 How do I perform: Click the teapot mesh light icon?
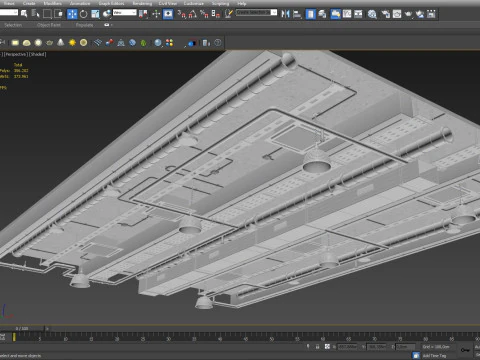49,43
